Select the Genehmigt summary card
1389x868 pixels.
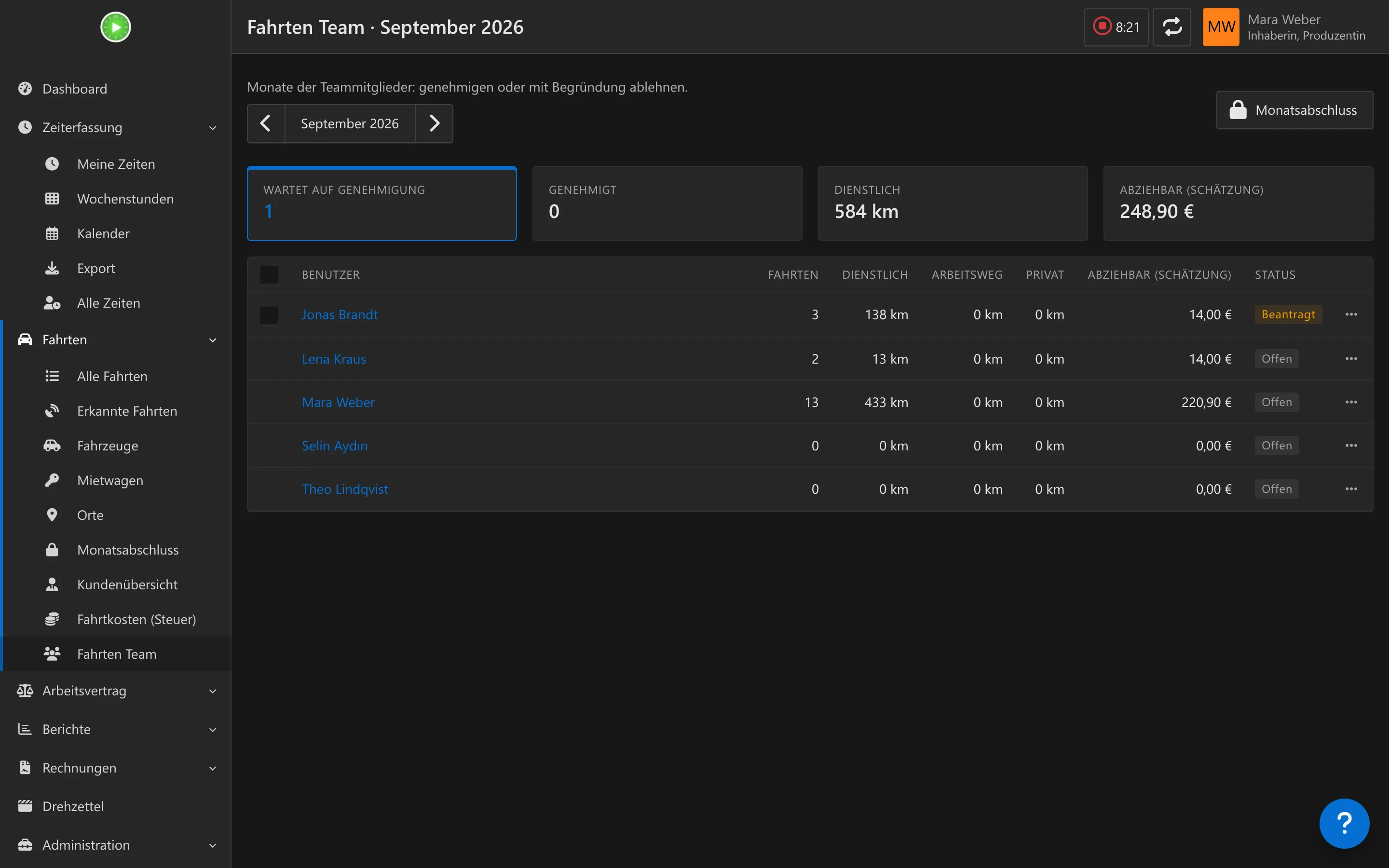pyautogui.click(x=667, y=203)
